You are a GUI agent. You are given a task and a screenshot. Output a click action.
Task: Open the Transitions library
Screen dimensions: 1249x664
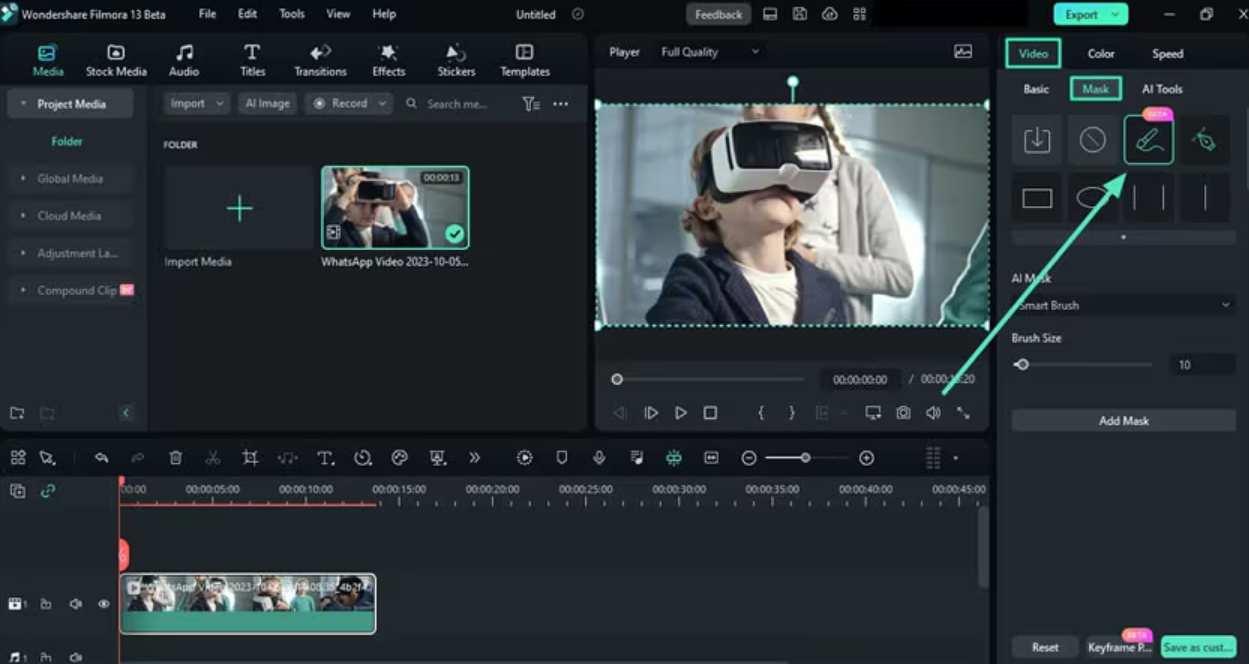[320, 60]
